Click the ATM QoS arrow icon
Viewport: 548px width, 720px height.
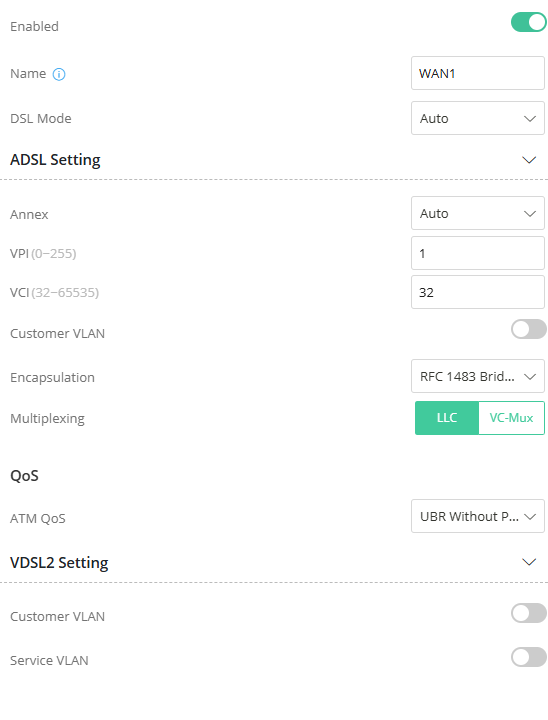[530, 517]
